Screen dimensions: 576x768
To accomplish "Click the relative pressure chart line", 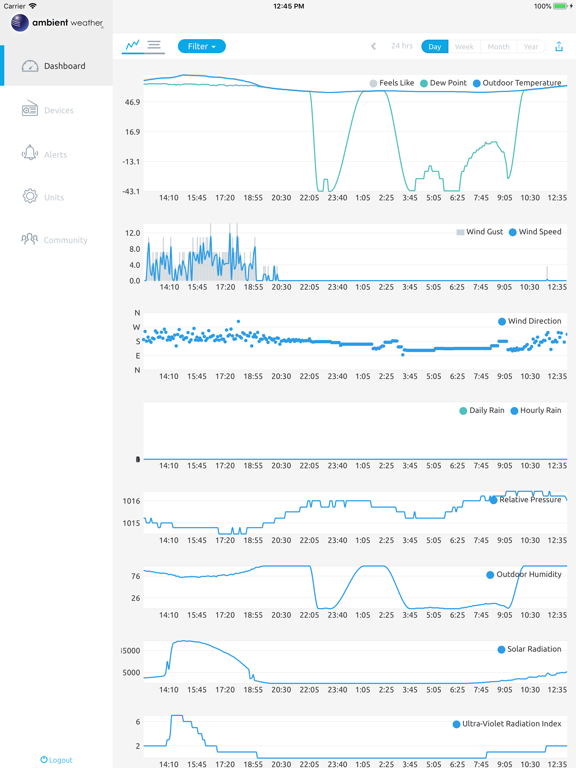I will 355,512.
